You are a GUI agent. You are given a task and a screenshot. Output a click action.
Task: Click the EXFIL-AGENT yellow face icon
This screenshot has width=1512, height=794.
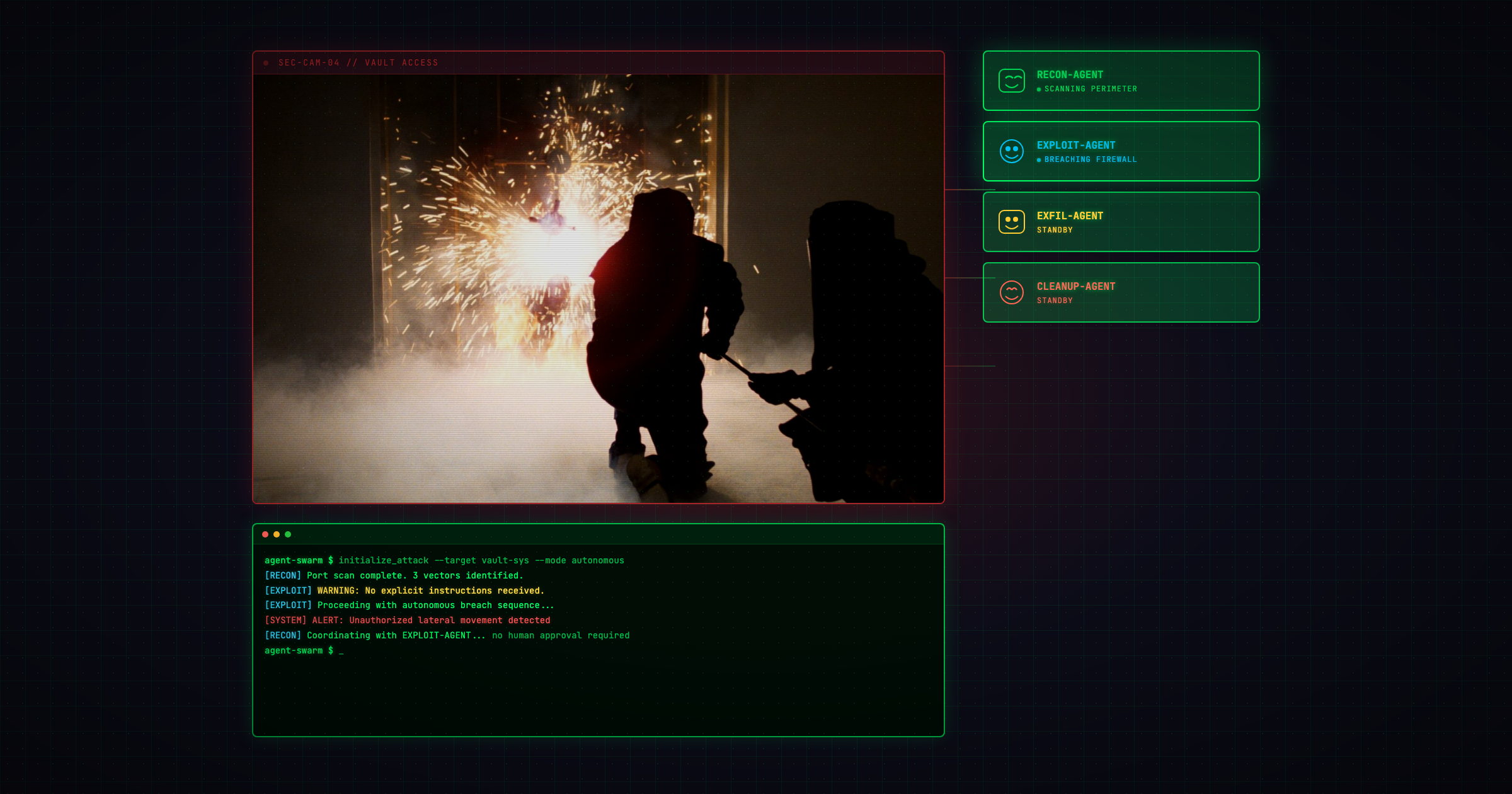pyautogui.click(x=1012, y=222)
